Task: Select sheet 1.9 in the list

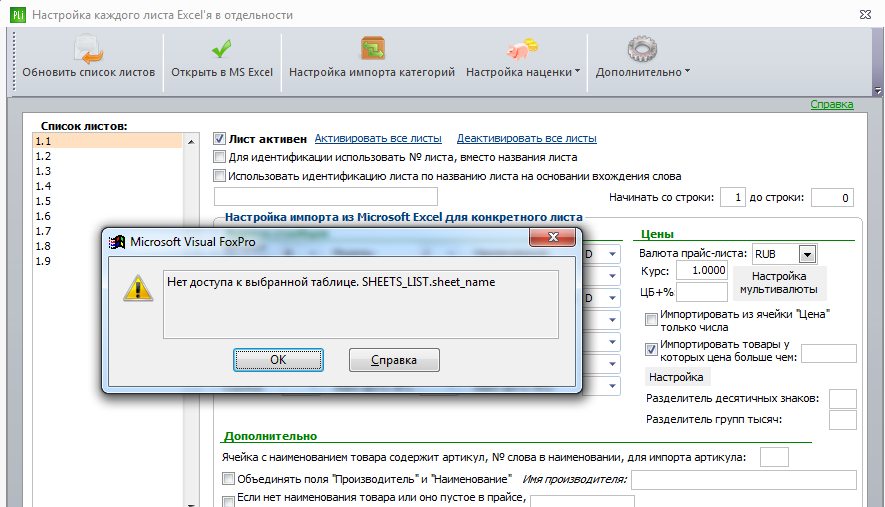Action: tap(107, 261)
